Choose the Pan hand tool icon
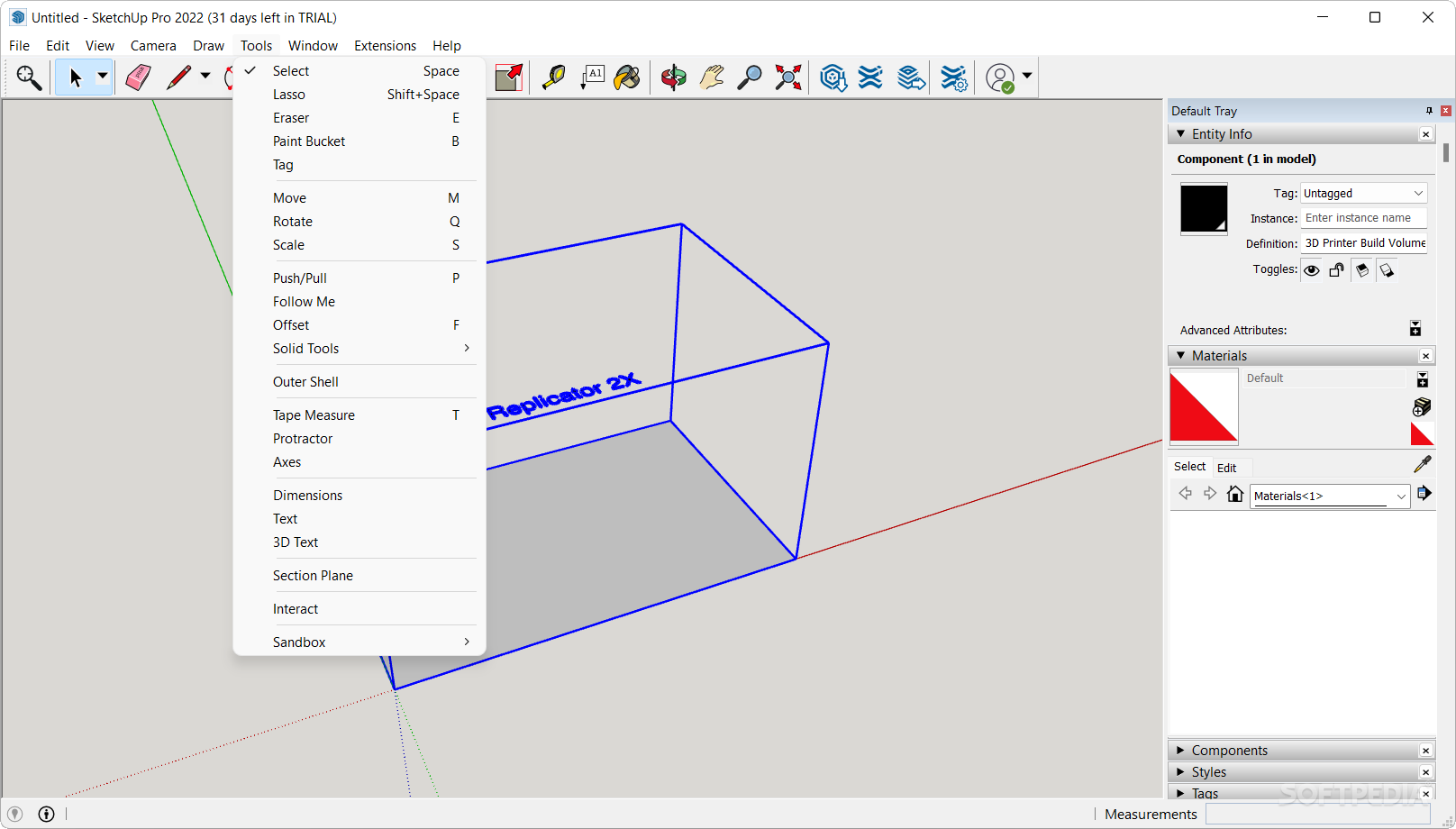1456x829 pixels. (712, 77)
